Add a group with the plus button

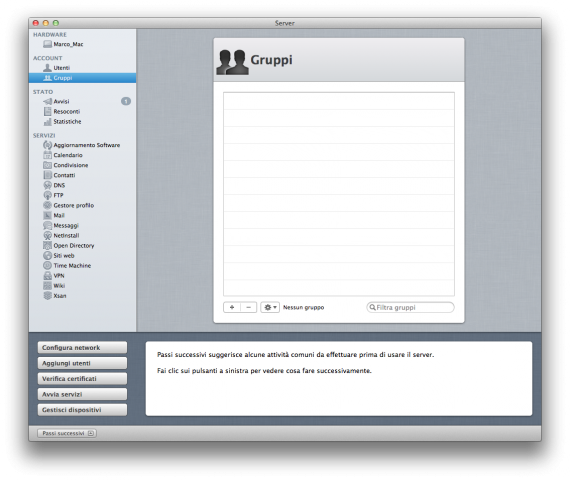(232, 307)
